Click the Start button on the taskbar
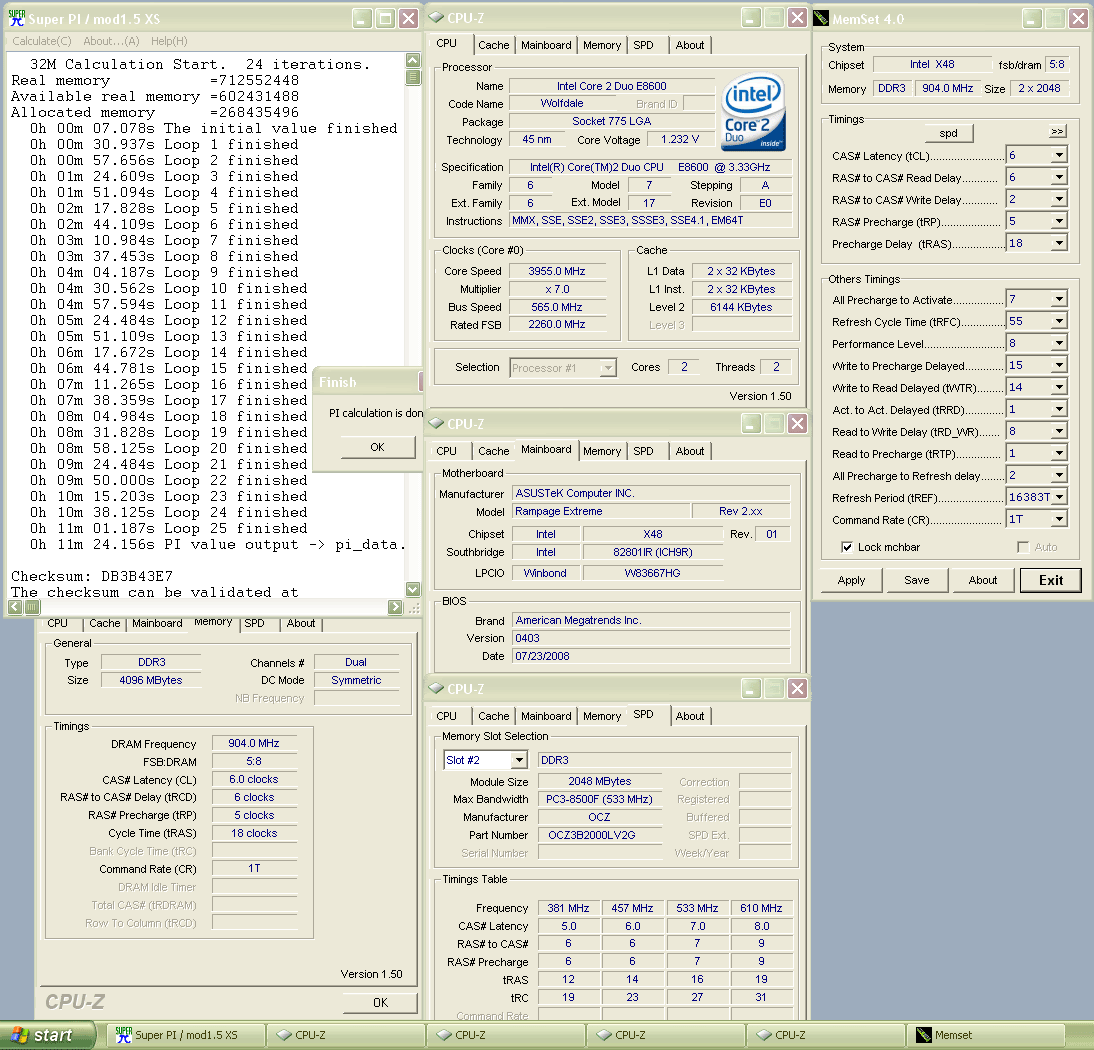This screenshot has width=1094, height=1050. pos(47,1035)
